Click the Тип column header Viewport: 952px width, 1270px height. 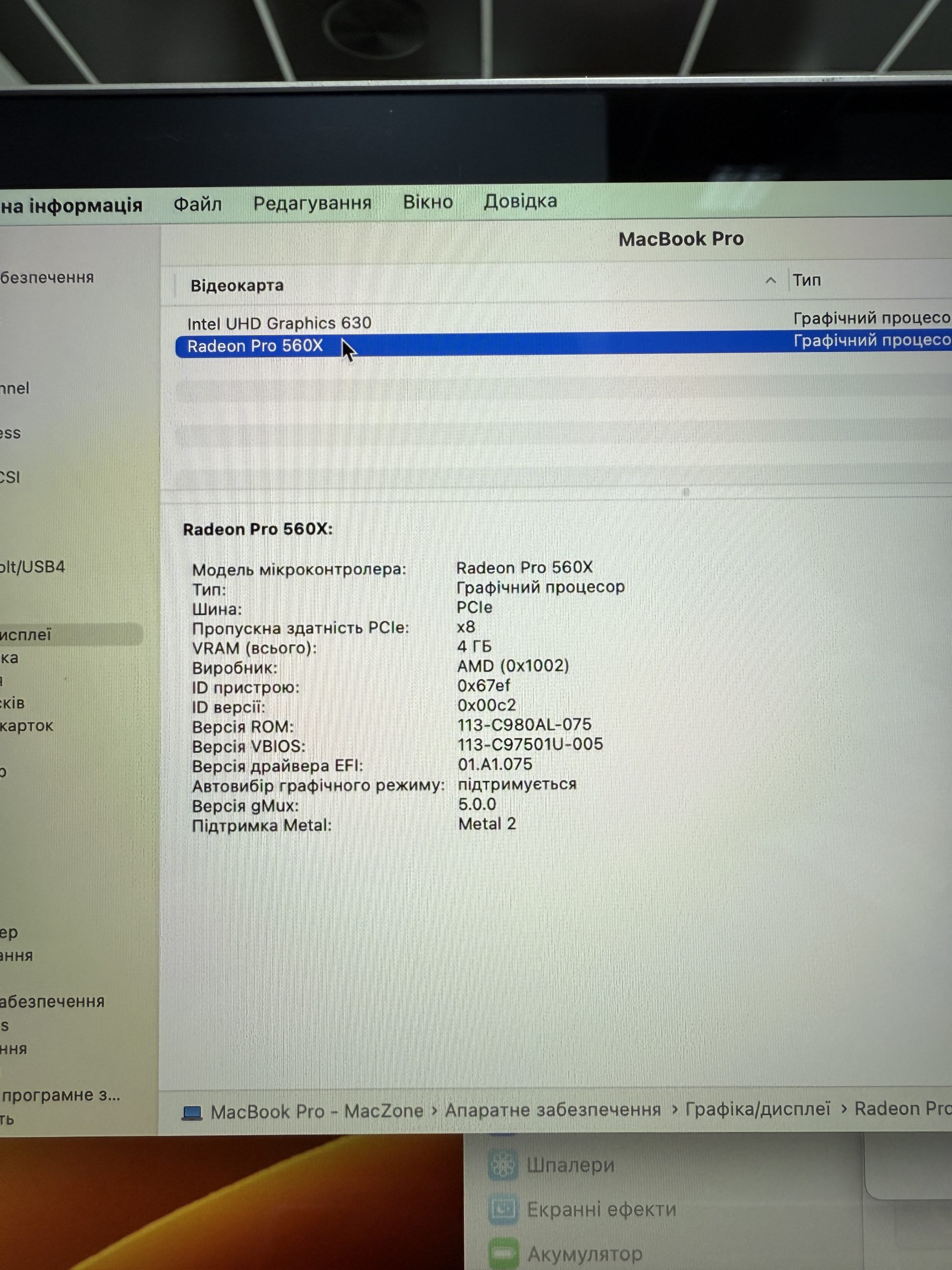(807, 280)
